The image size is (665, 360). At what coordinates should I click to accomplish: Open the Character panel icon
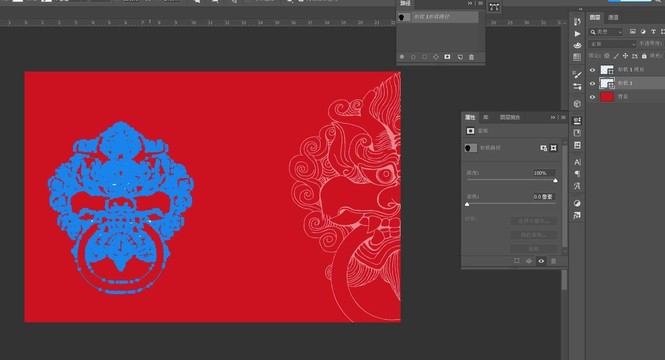pos(577,162)
